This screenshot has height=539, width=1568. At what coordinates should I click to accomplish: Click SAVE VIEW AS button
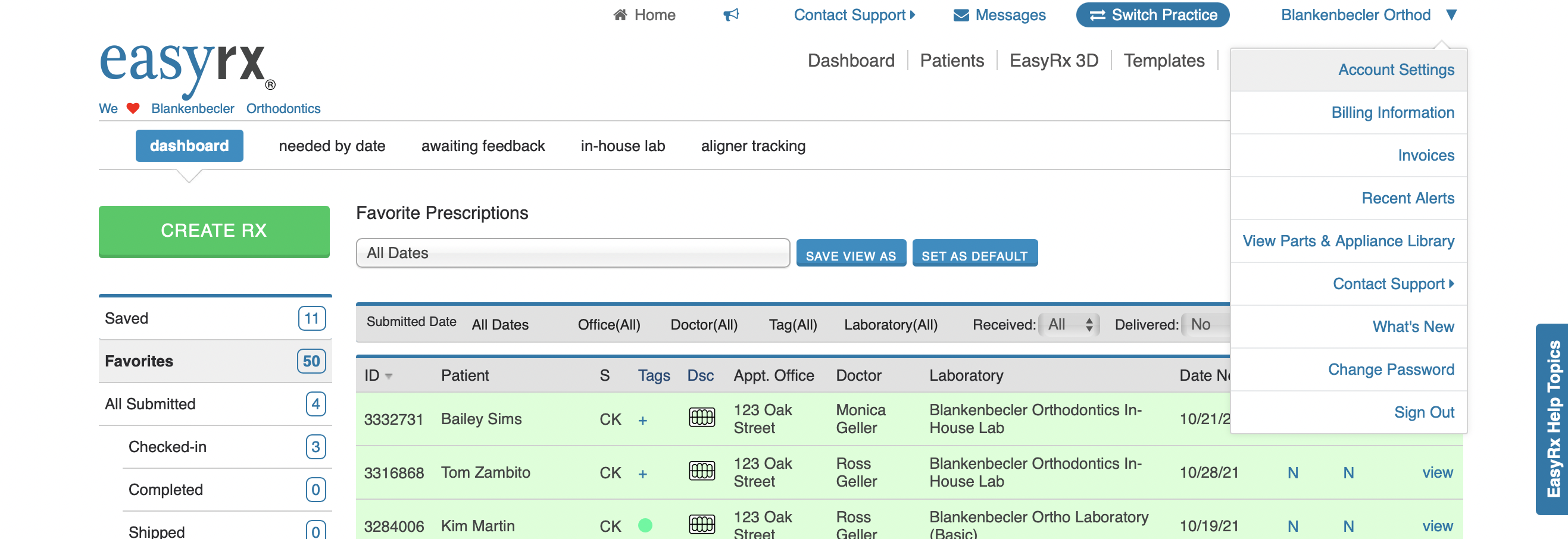point(850,253)
